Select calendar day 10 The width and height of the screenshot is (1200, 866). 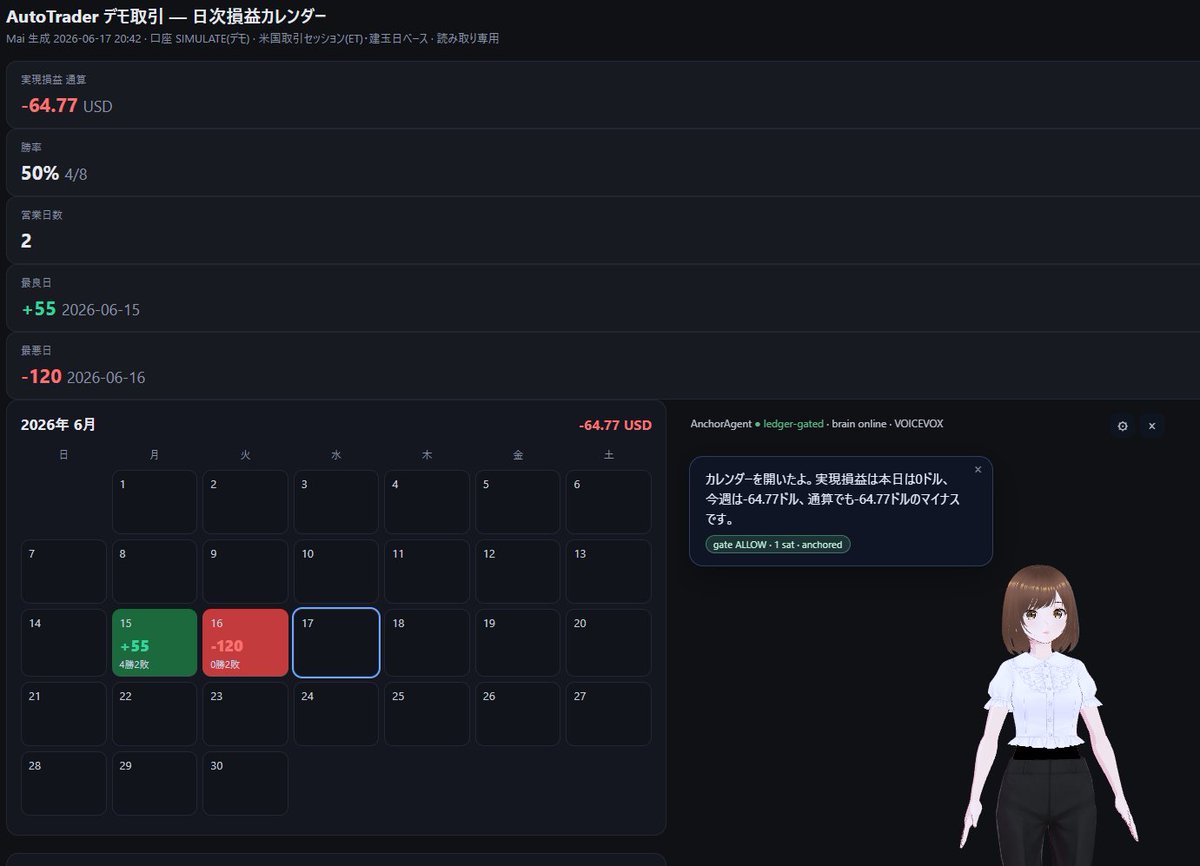tap(336, 571)
